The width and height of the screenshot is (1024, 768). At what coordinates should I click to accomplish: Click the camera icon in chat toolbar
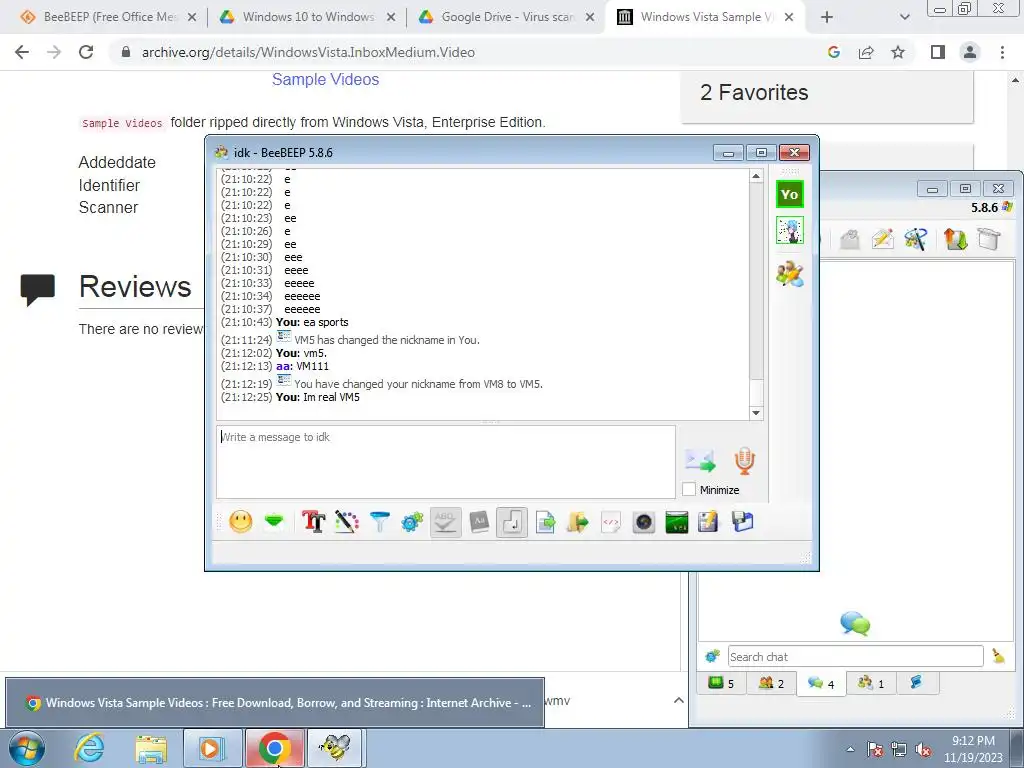click(x=644, y=522)
